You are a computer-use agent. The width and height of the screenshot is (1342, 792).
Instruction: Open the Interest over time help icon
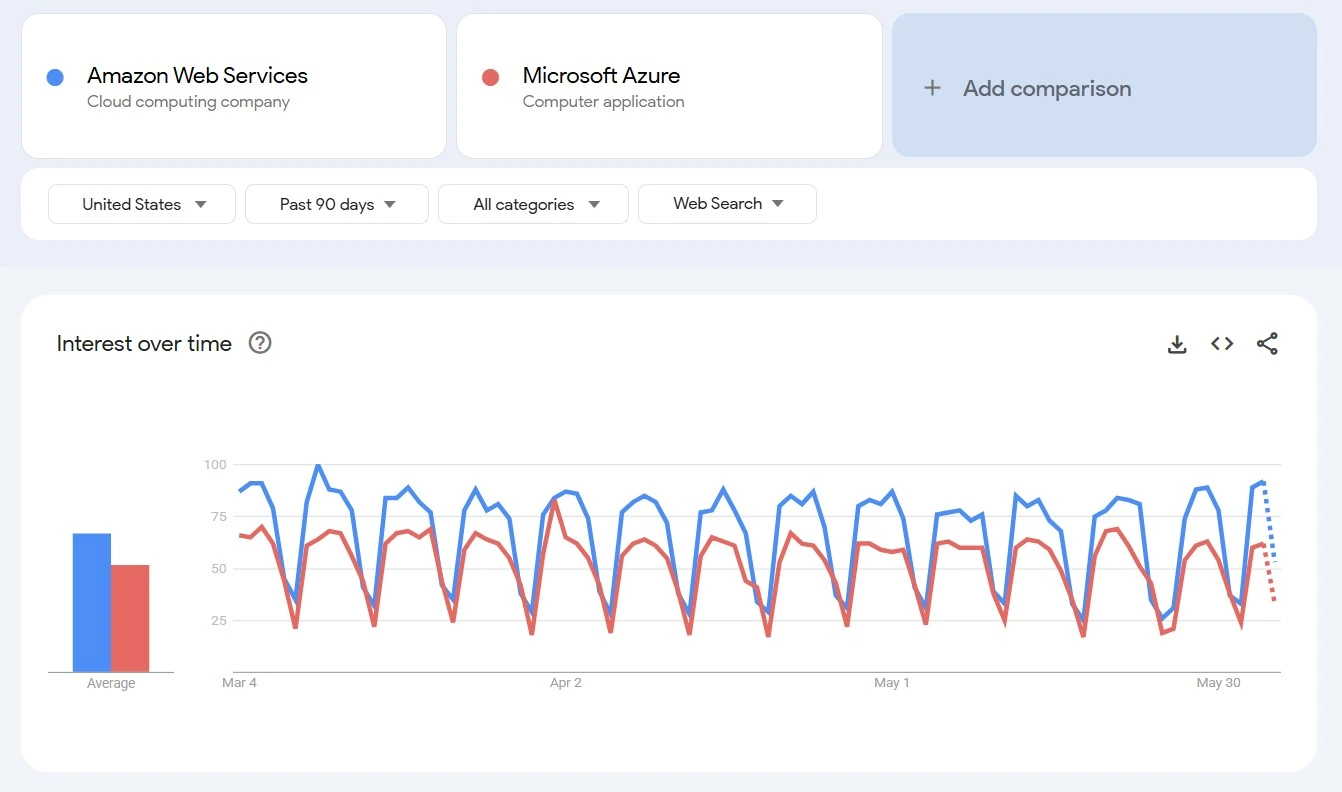click(260, 343)
